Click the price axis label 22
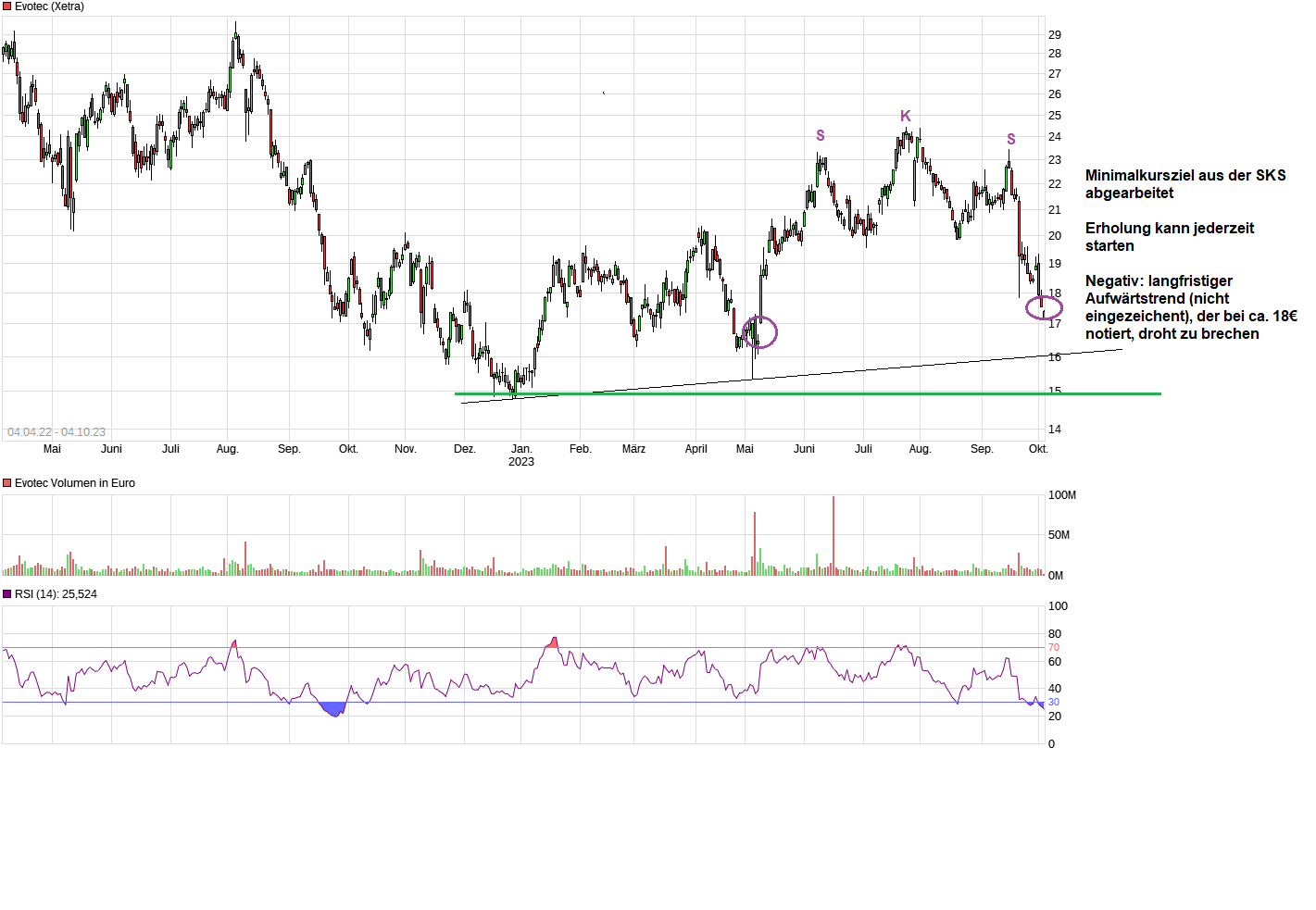This screenshot has width=1316, height=910. pos(1055,184)
